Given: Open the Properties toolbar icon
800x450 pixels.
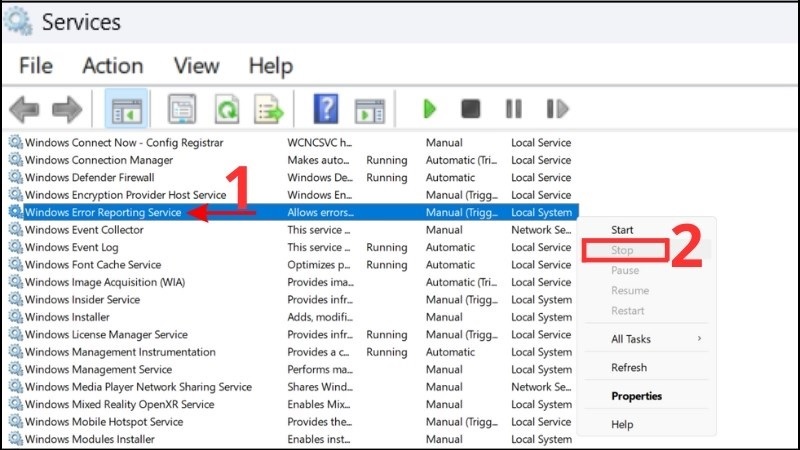Looking at the screenshot, I should coord(182,109).
